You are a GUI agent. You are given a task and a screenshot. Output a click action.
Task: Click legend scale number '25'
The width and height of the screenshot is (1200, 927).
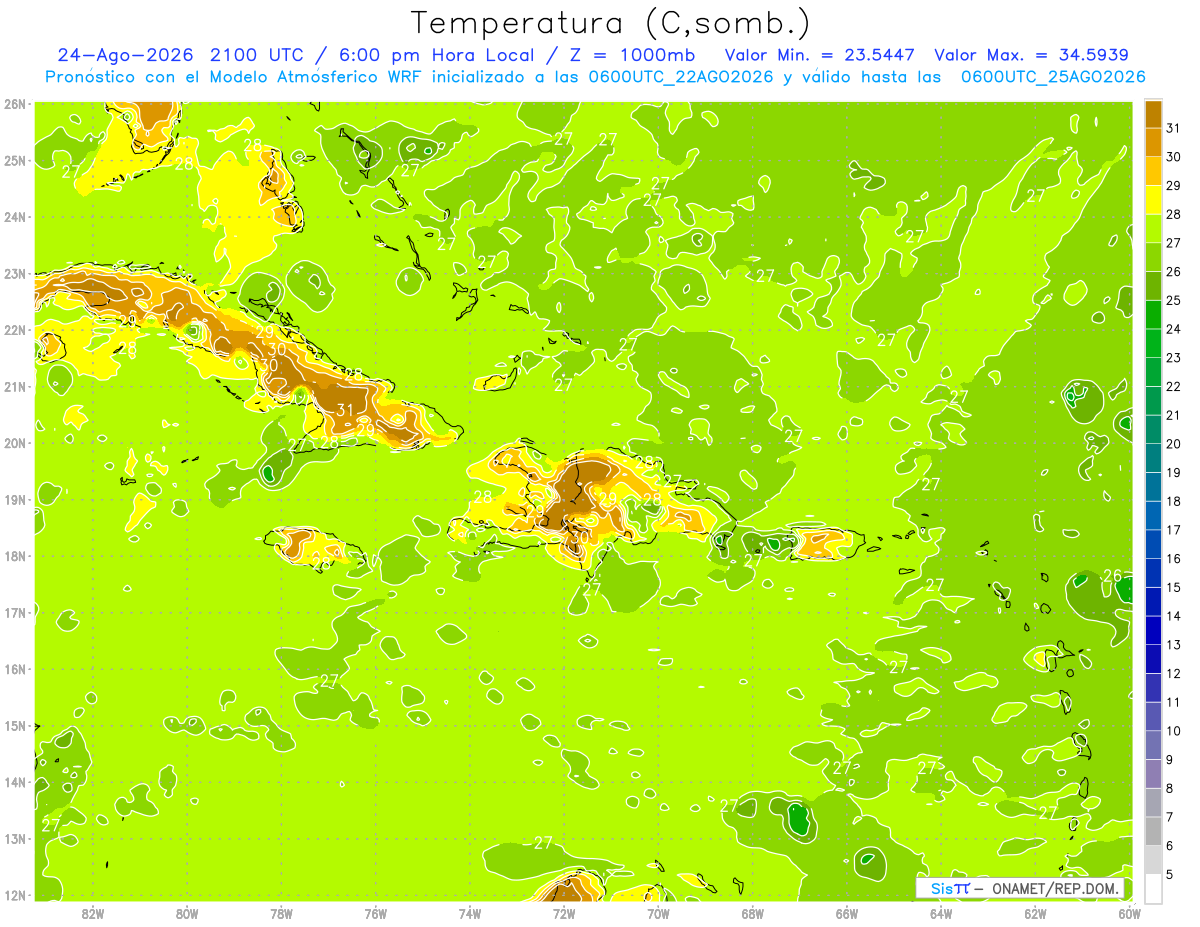[x=1174, y=300]
